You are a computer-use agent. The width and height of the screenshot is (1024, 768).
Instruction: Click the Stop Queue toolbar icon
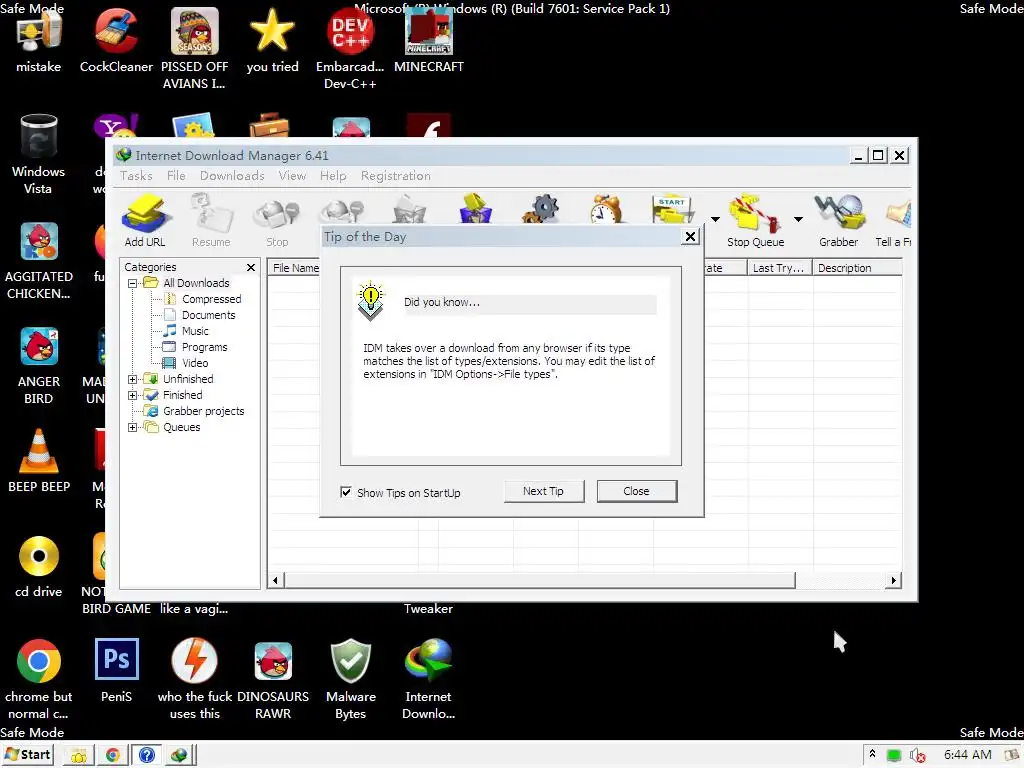pos(755,220)
